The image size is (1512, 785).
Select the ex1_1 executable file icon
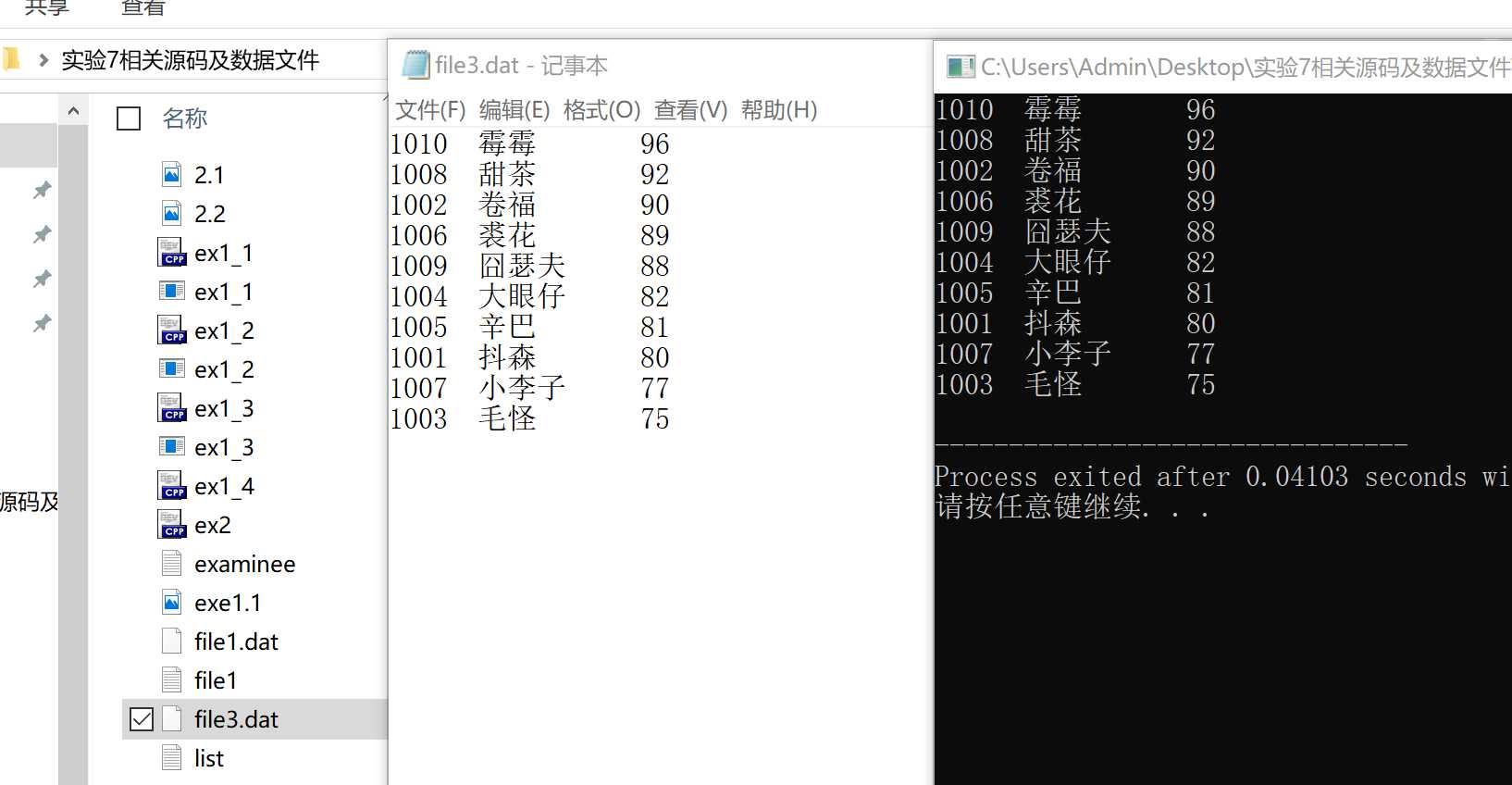[172, 291]
